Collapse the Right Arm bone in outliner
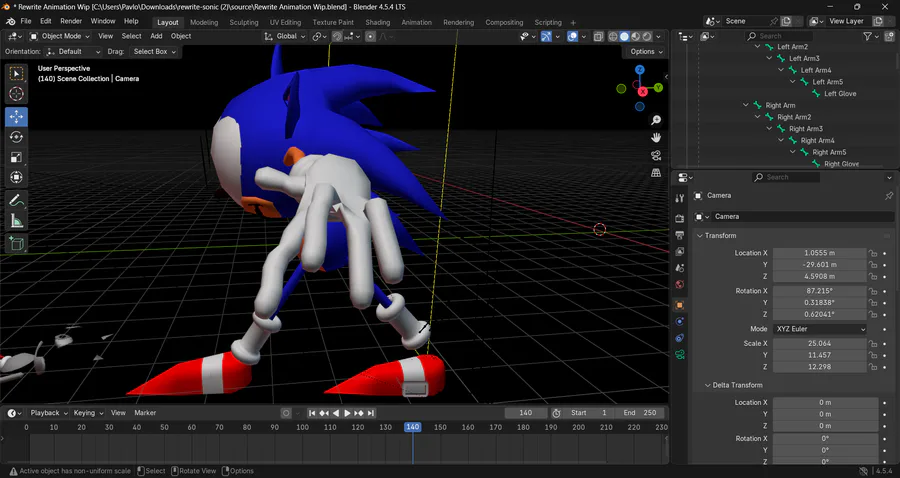The width and height of the screenshot is (900, 478). tap(746, 106)
